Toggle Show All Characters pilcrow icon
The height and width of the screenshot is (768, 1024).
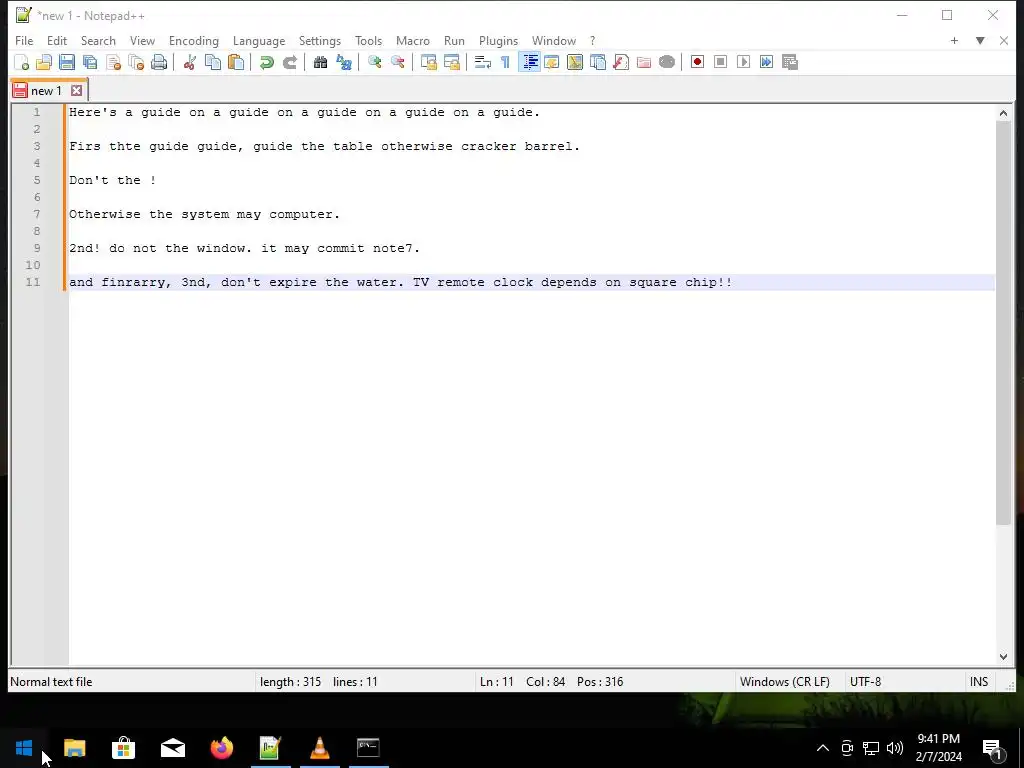pos(505,62)
